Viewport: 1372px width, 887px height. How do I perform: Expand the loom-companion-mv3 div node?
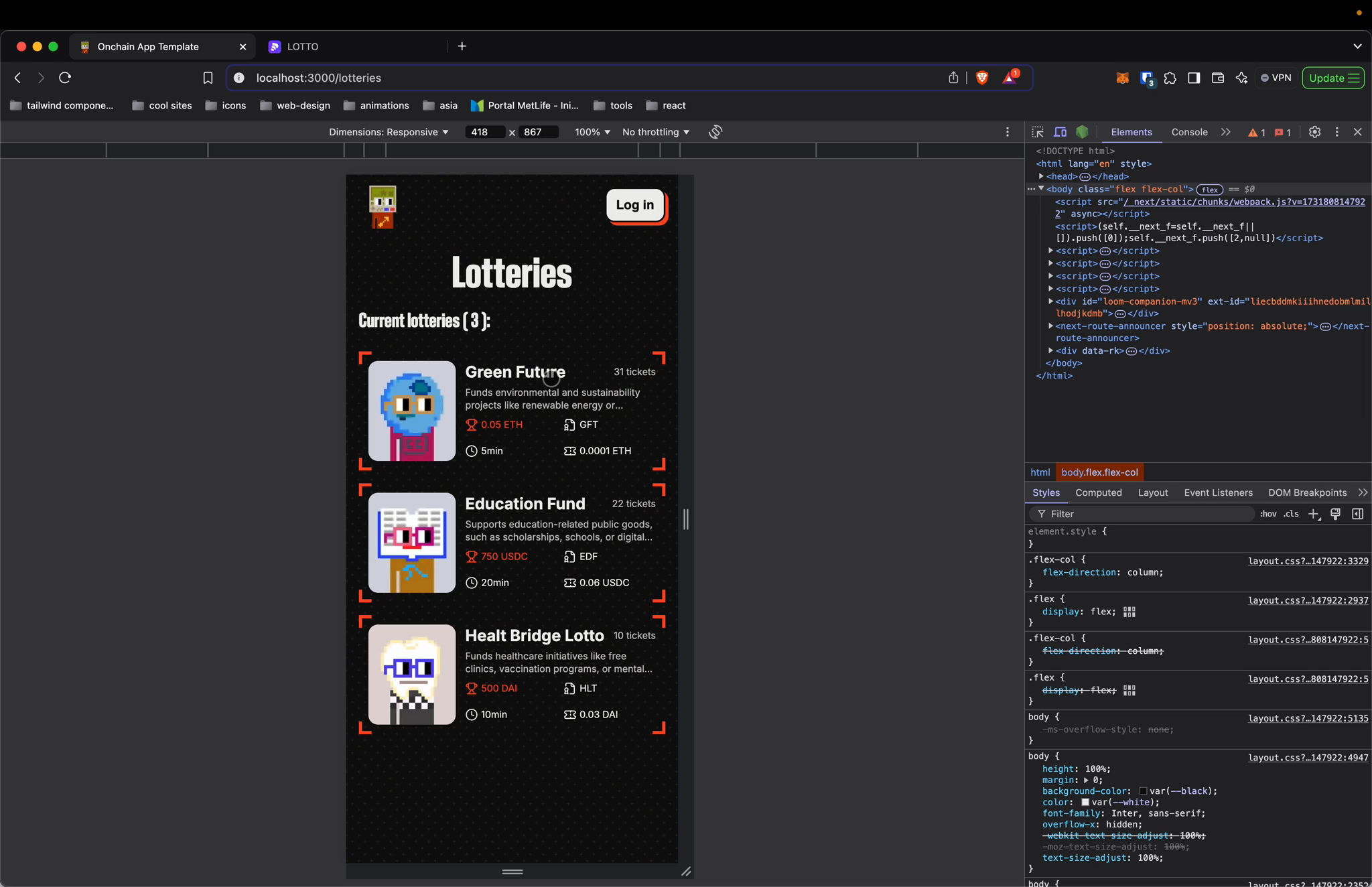click(1051, 301)
